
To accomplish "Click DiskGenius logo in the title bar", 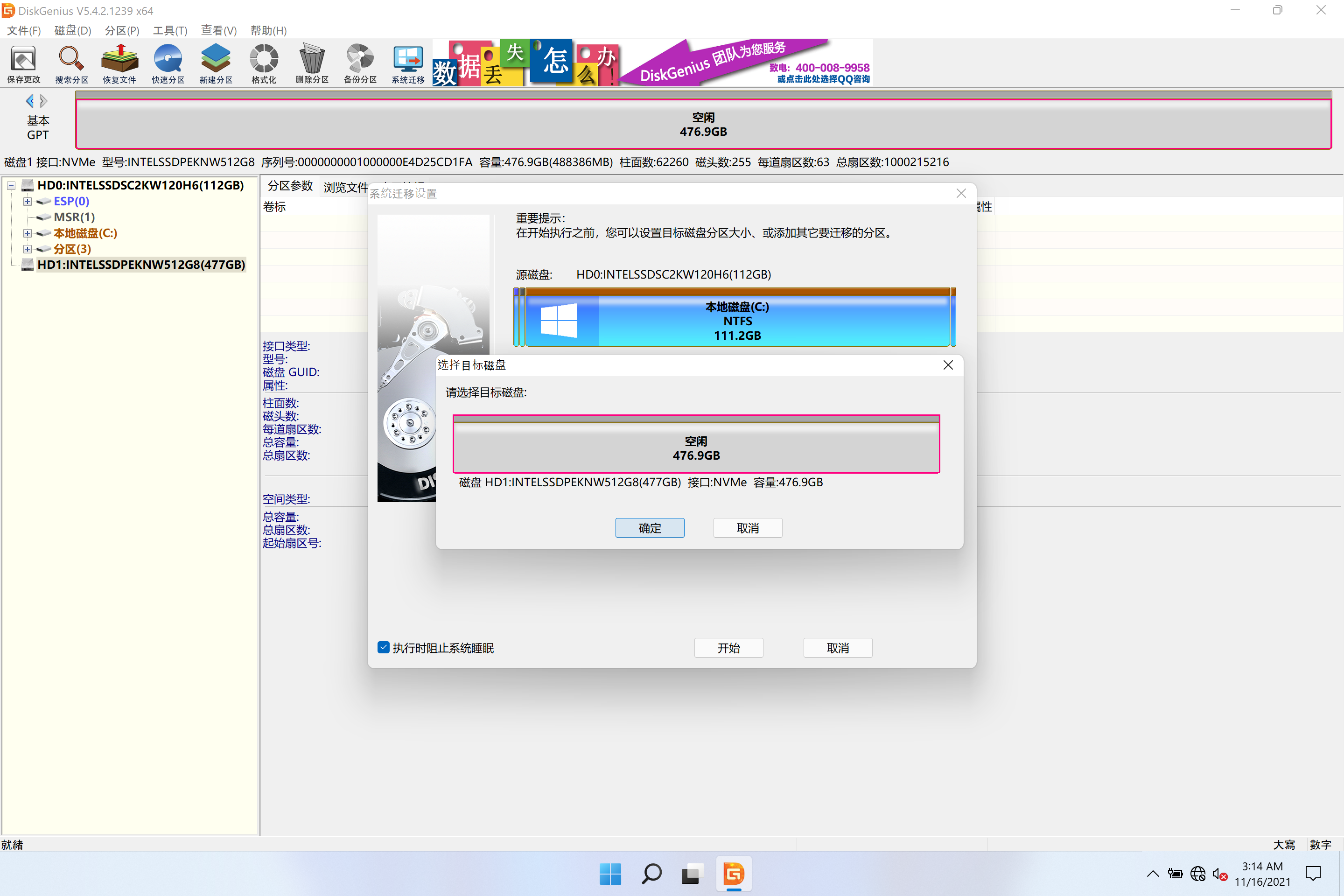I will (x=8, y=10).
